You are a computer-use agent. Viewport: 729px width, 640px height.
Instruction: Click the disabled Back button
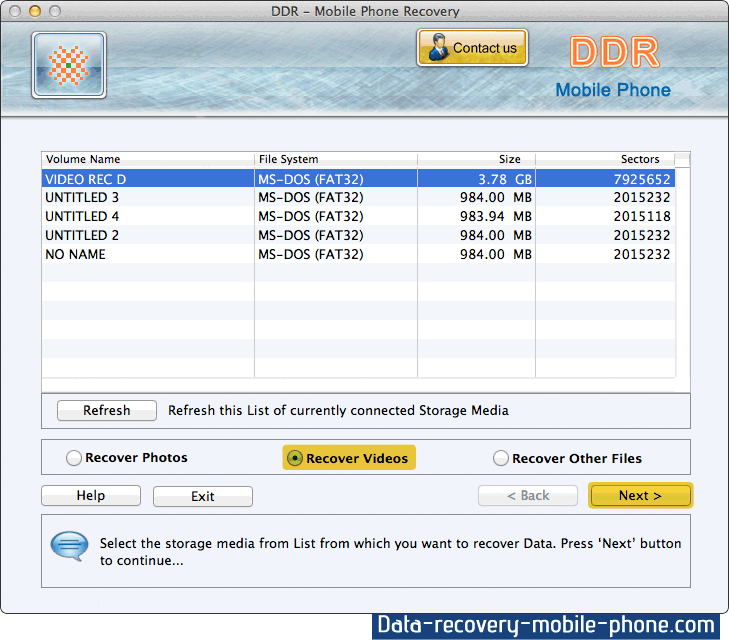(528, 495)
